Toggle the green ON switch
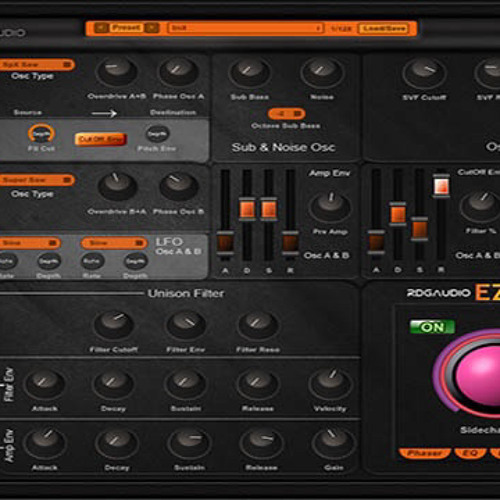This screenshot has height=500, width=500. [x=432, y=327]
